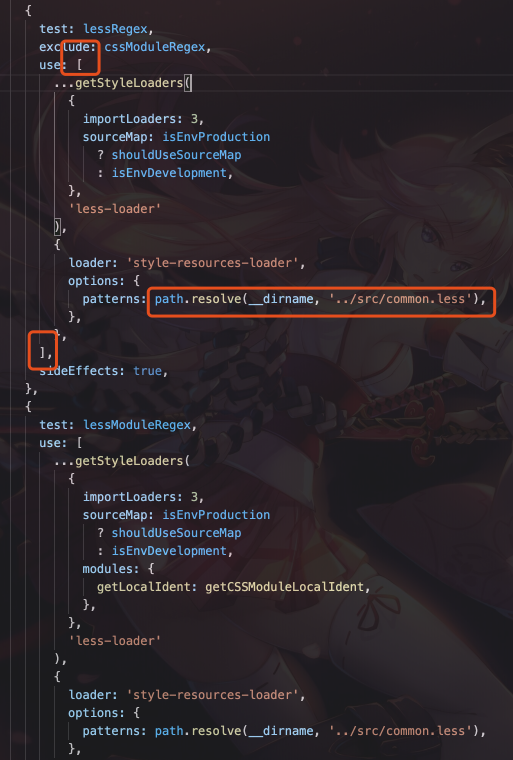Click isEnvProduction in the first sourceMap line

click(216, 137)
